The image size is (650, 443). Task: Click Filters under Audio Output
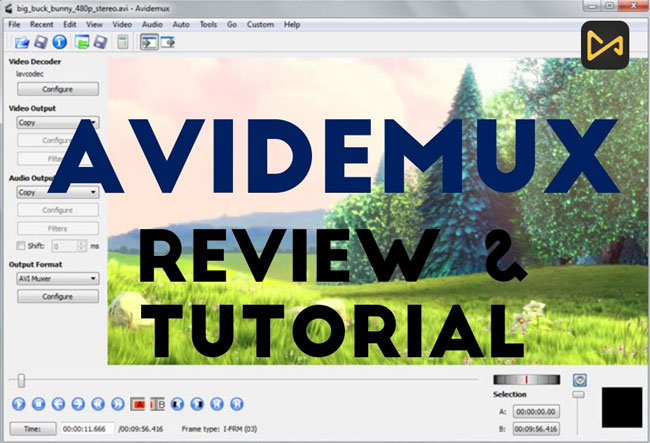[x=58, y=229]
